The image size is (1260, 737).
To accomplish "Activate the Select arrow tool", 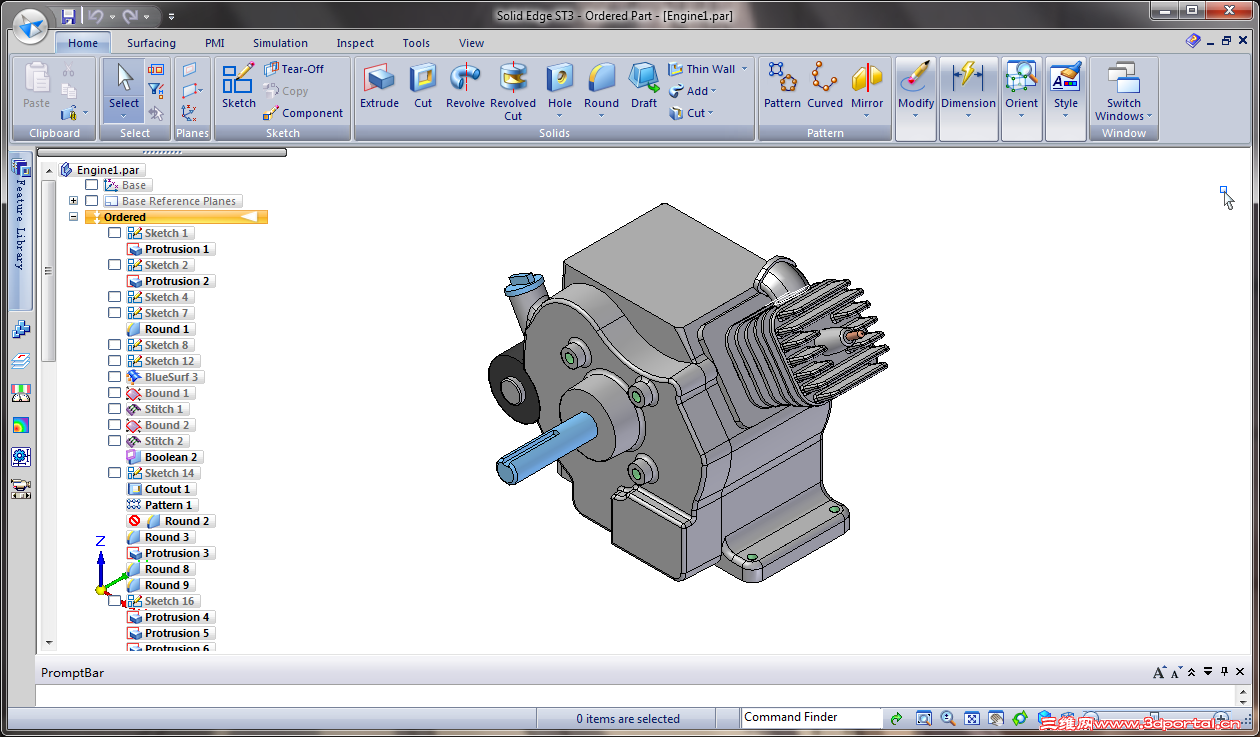I will (124, 87).
